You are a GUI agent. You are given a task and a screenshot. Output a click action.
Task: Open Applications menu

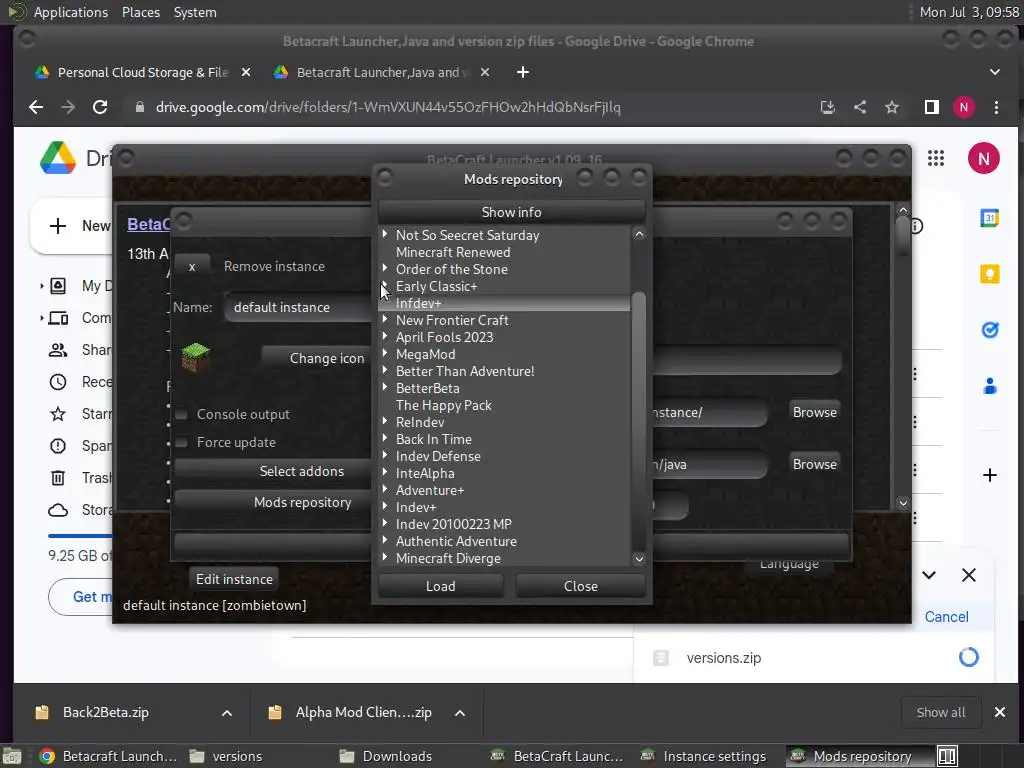pyautogui.click(x=71, y=12)
